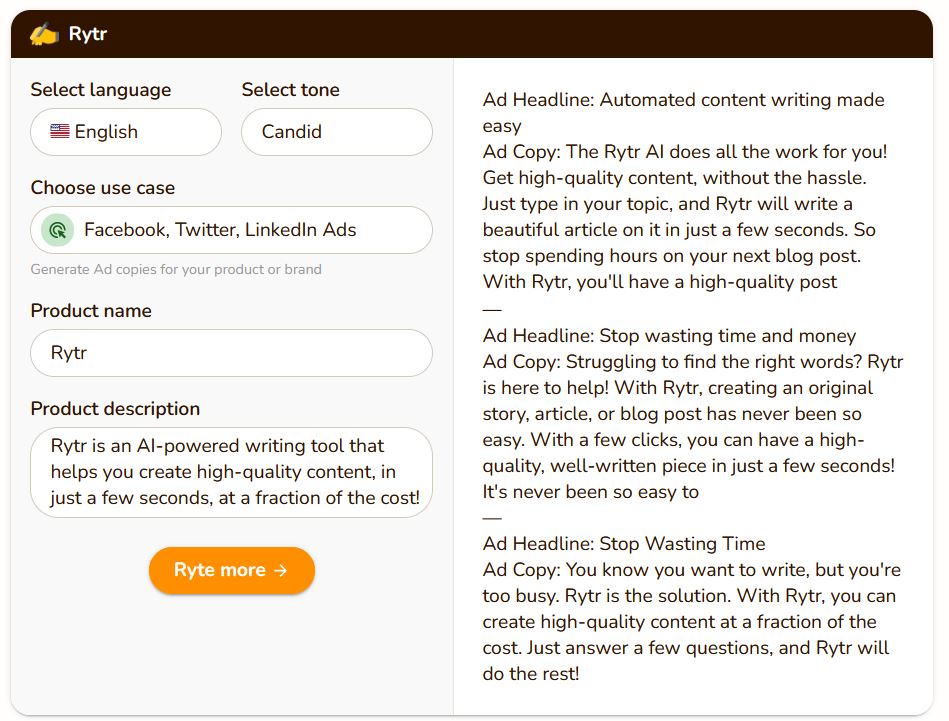Click the Rytr title text in header
The image size is (949, 721).
(88, 34)
